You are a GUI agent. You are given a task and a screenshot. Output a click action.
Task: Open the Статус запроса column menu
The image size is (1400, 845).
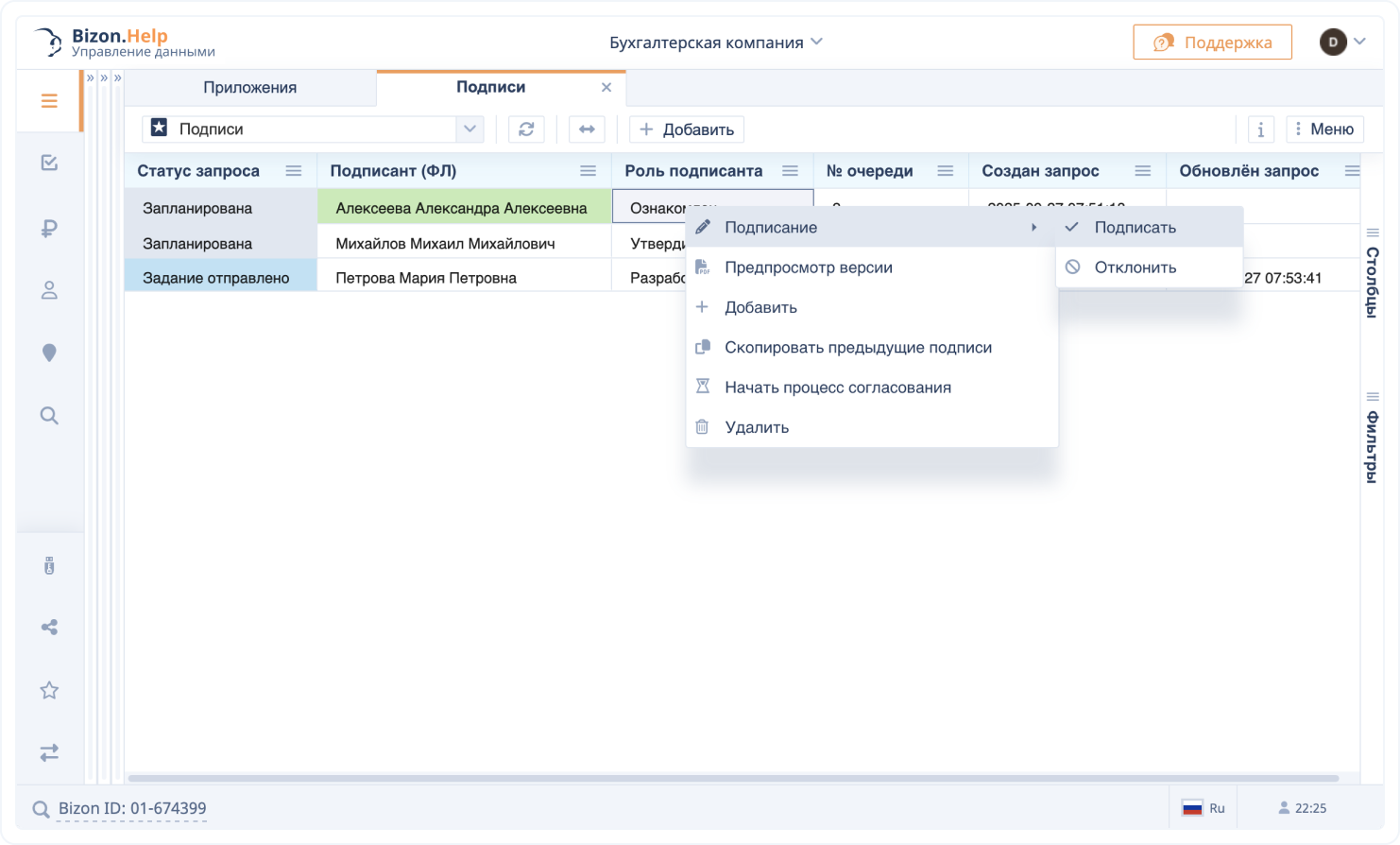point(294,171)
